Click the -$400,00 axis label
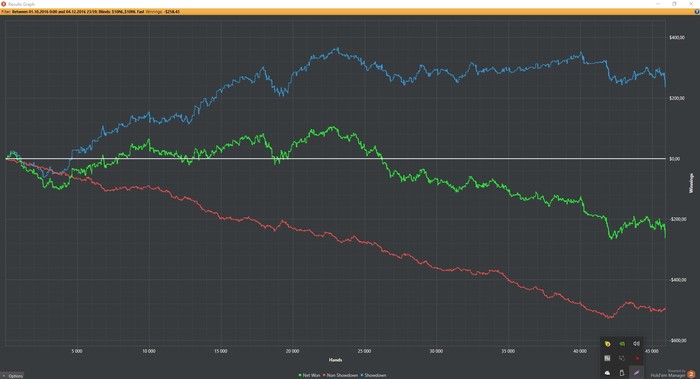 678,280
